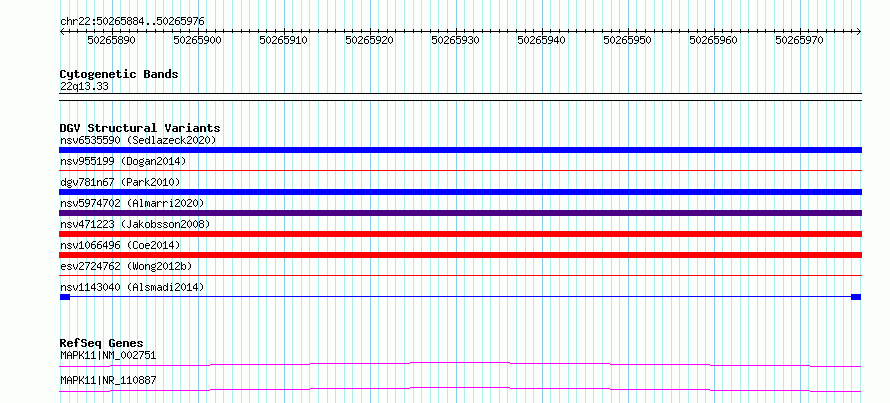Click the thin red line under esv2724762

tap(460, 275)
